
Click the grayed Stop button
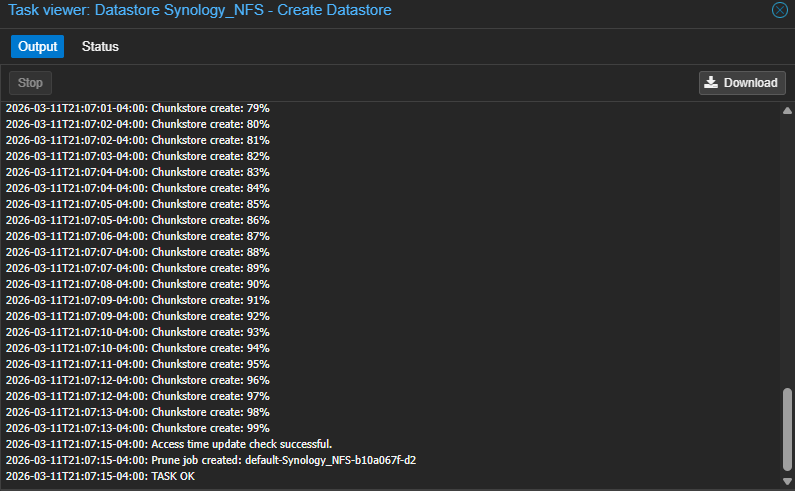(30, 83)
